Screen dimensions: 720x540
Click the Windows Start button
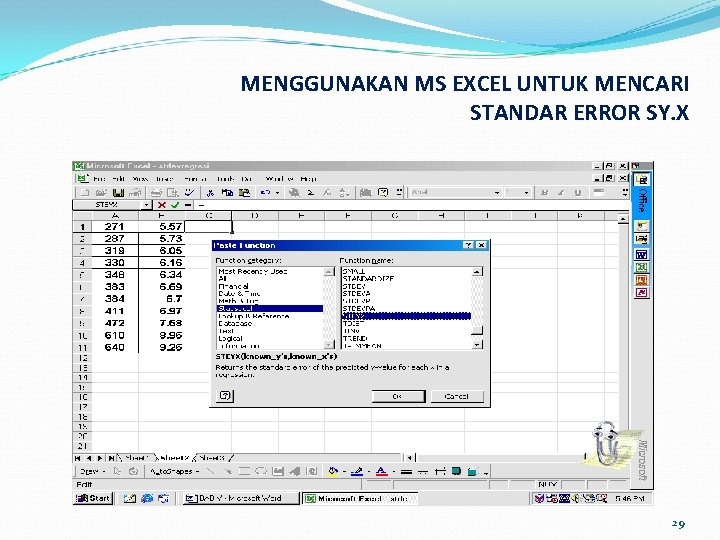(94, 498)
